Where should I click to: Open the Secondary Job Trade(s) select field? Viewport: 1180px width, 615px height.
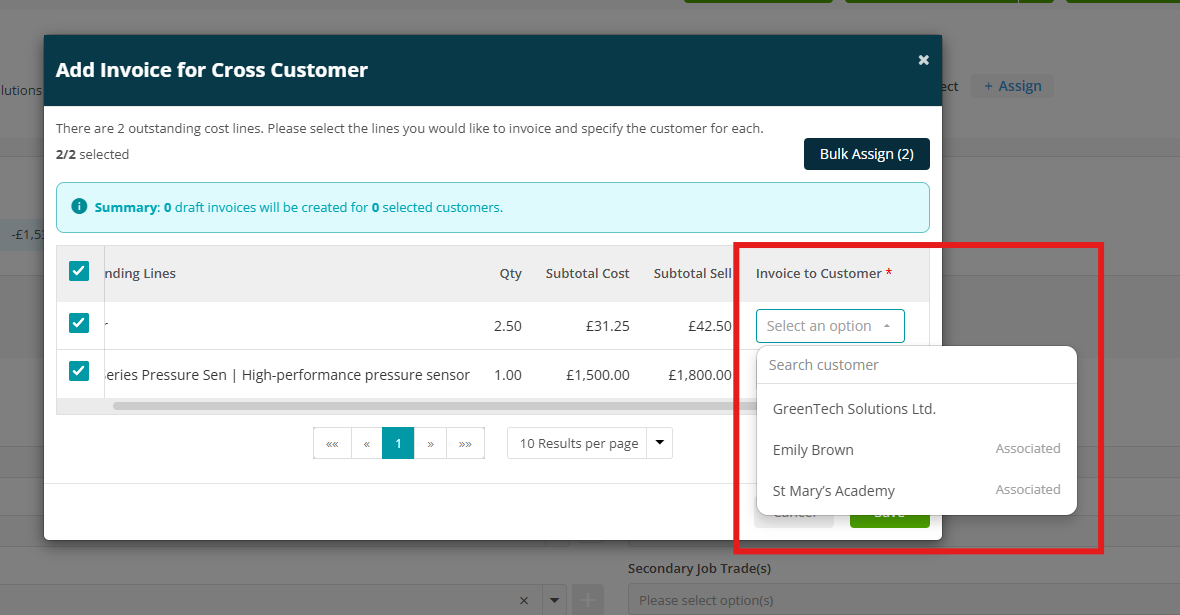[903, 600]
